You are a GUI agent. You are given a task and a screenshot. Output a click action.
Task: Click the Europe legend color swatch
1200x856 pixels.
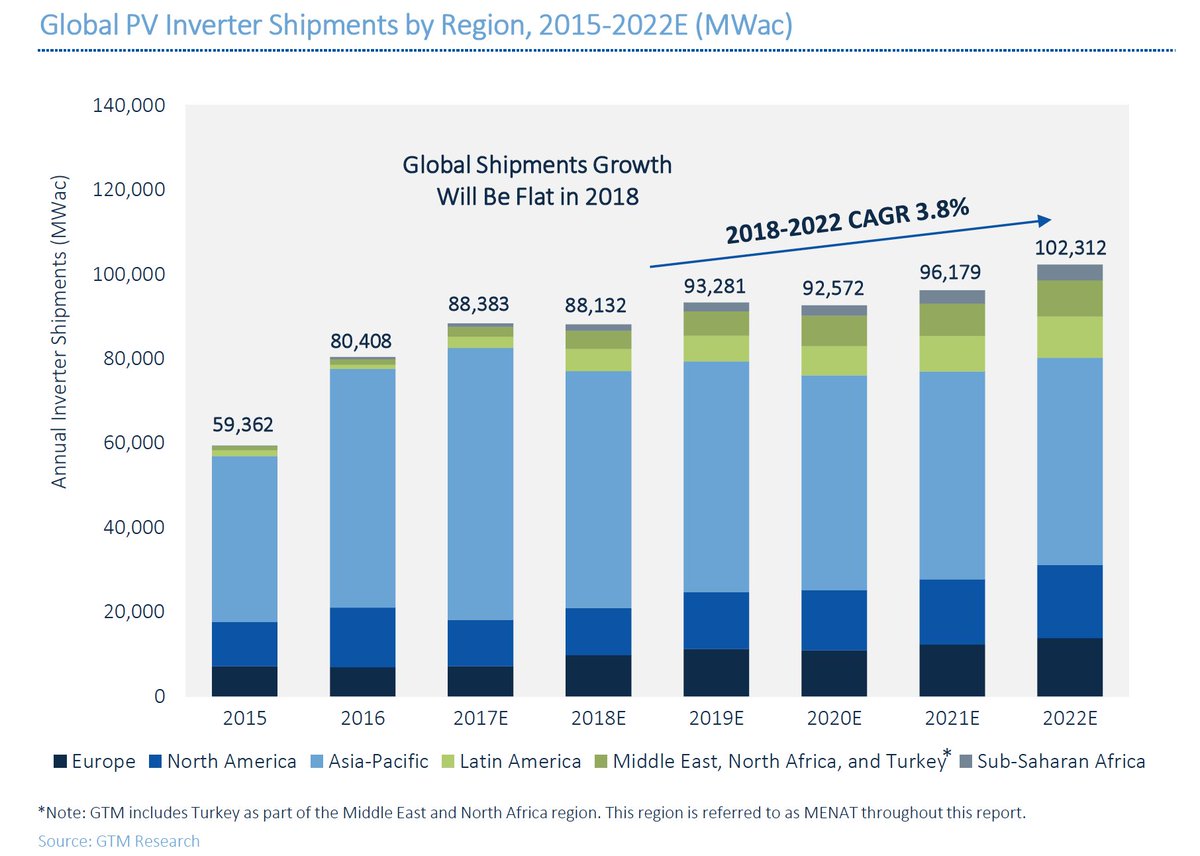60,762
